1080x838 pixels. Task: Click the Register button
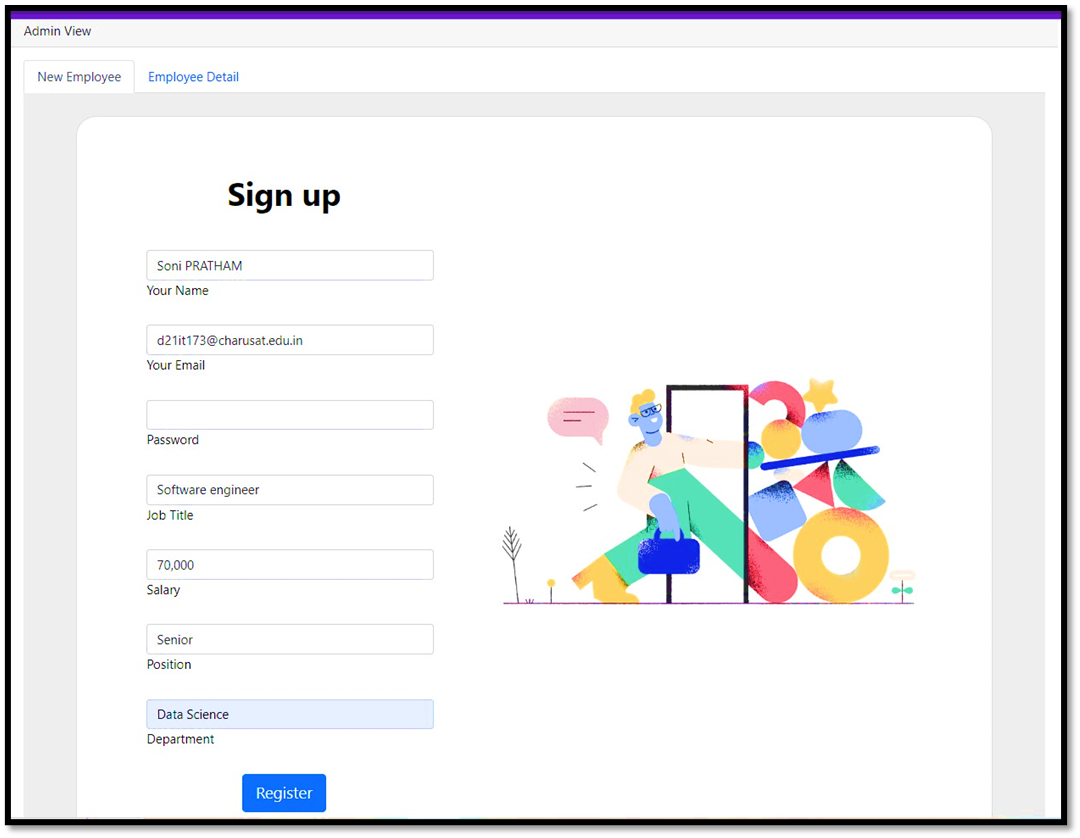pos(284,793)
